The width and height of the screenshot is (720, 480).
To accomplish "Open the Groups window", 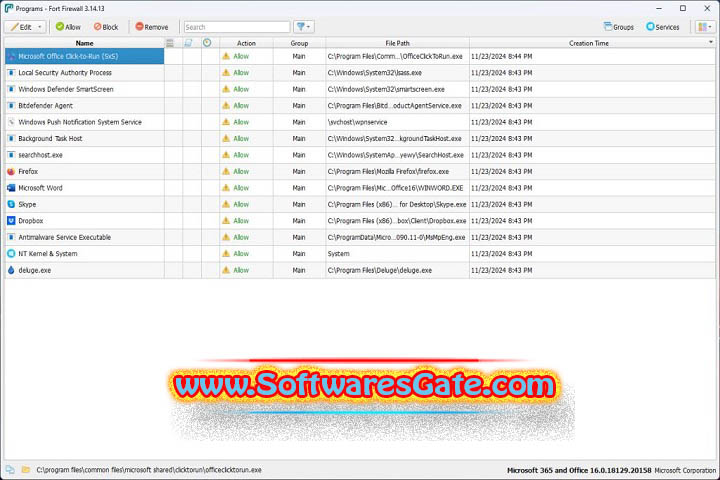I will pyautogui.click(x=619, y=27).
